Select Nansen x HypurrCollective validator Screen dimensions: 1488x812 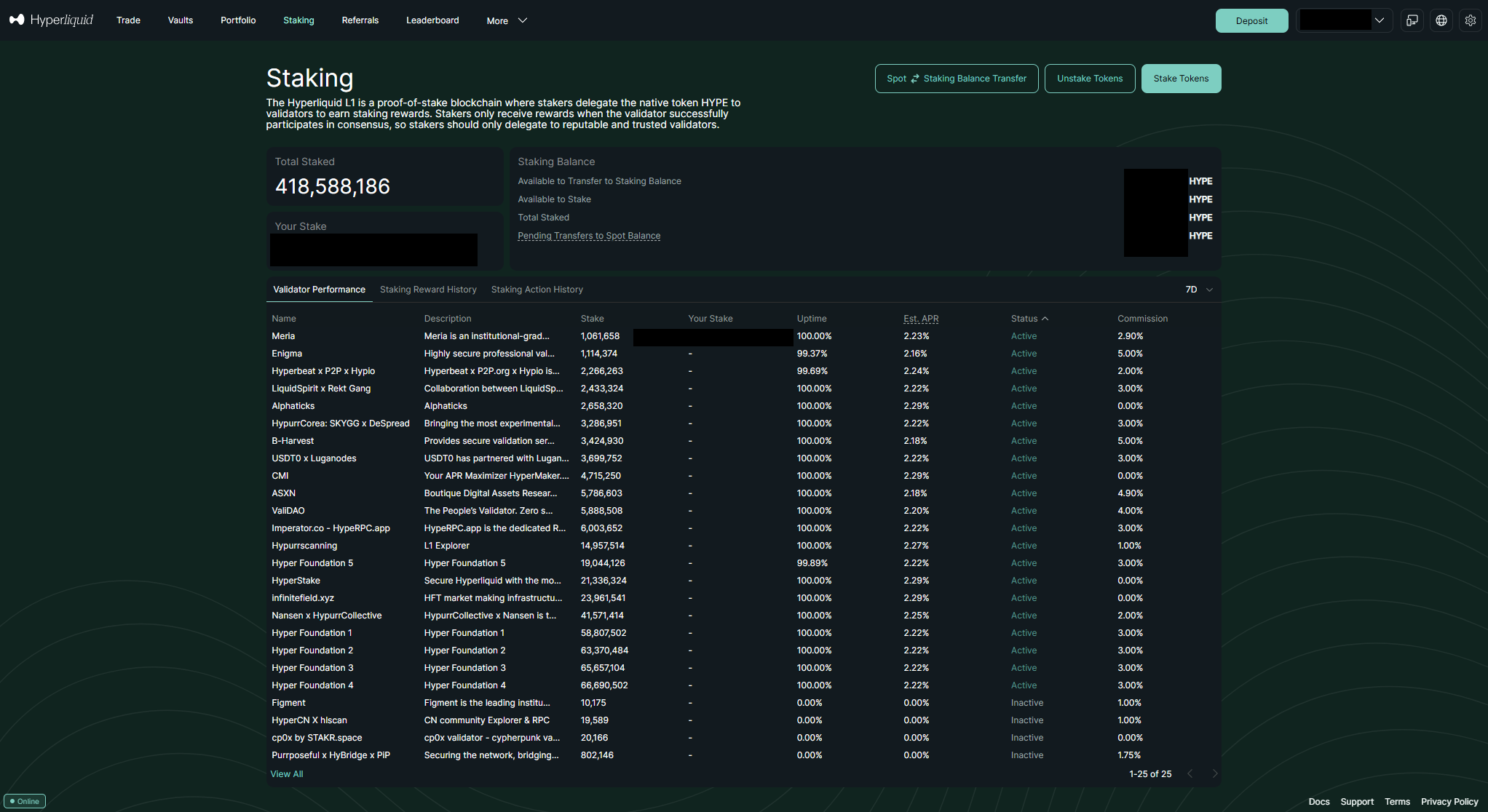tap(327, 616)
